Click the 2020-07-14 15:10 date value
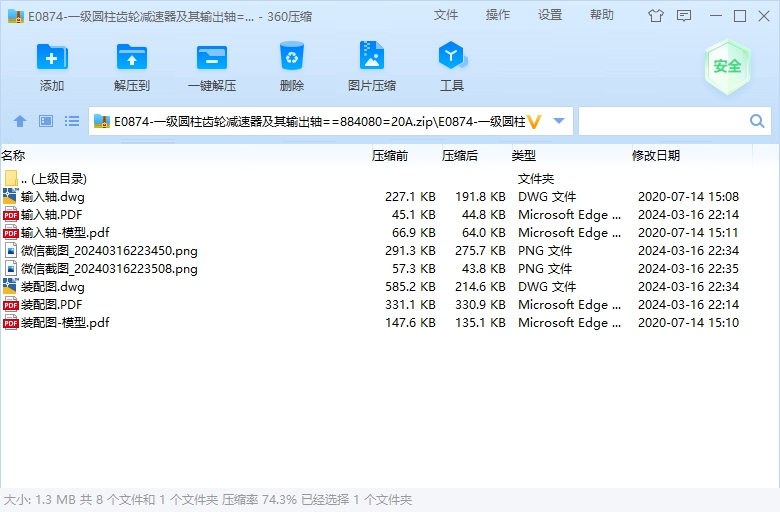Image resolution: width=780 pixels, height=512 pixels. (x=688, y=322)
